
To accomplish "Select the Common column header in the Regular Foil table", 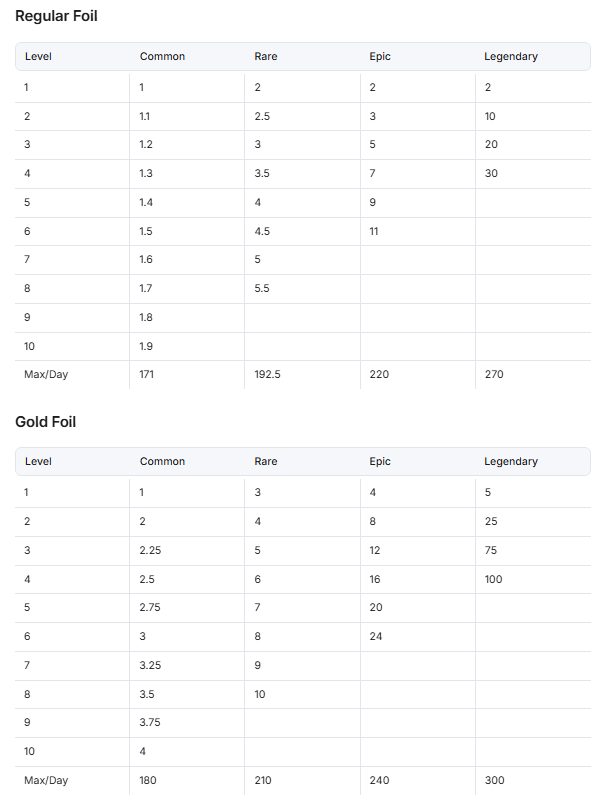I will pos(162,56).
